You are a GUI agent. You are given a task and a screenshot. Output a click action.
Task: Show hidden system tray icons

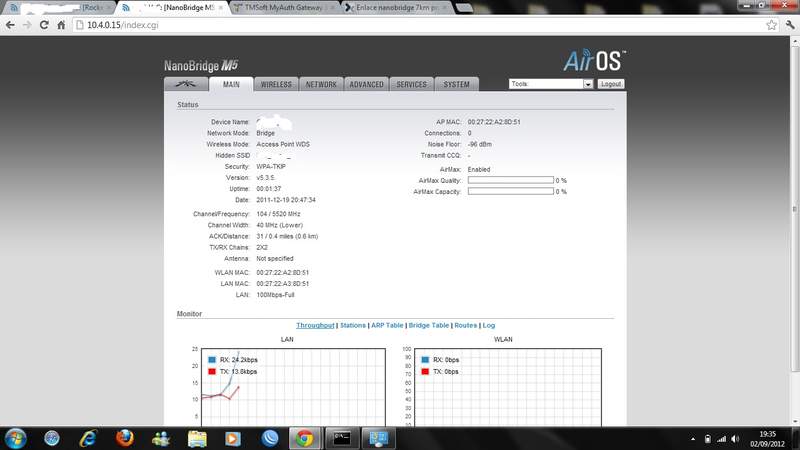point(693,439)
